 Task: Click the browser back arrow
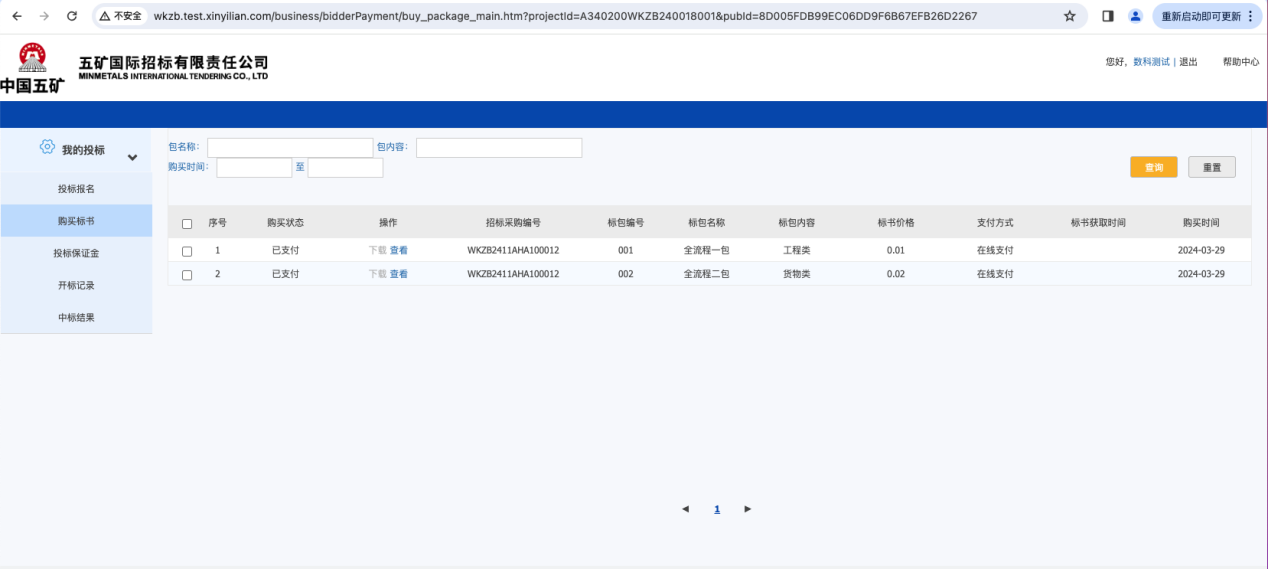17,16
